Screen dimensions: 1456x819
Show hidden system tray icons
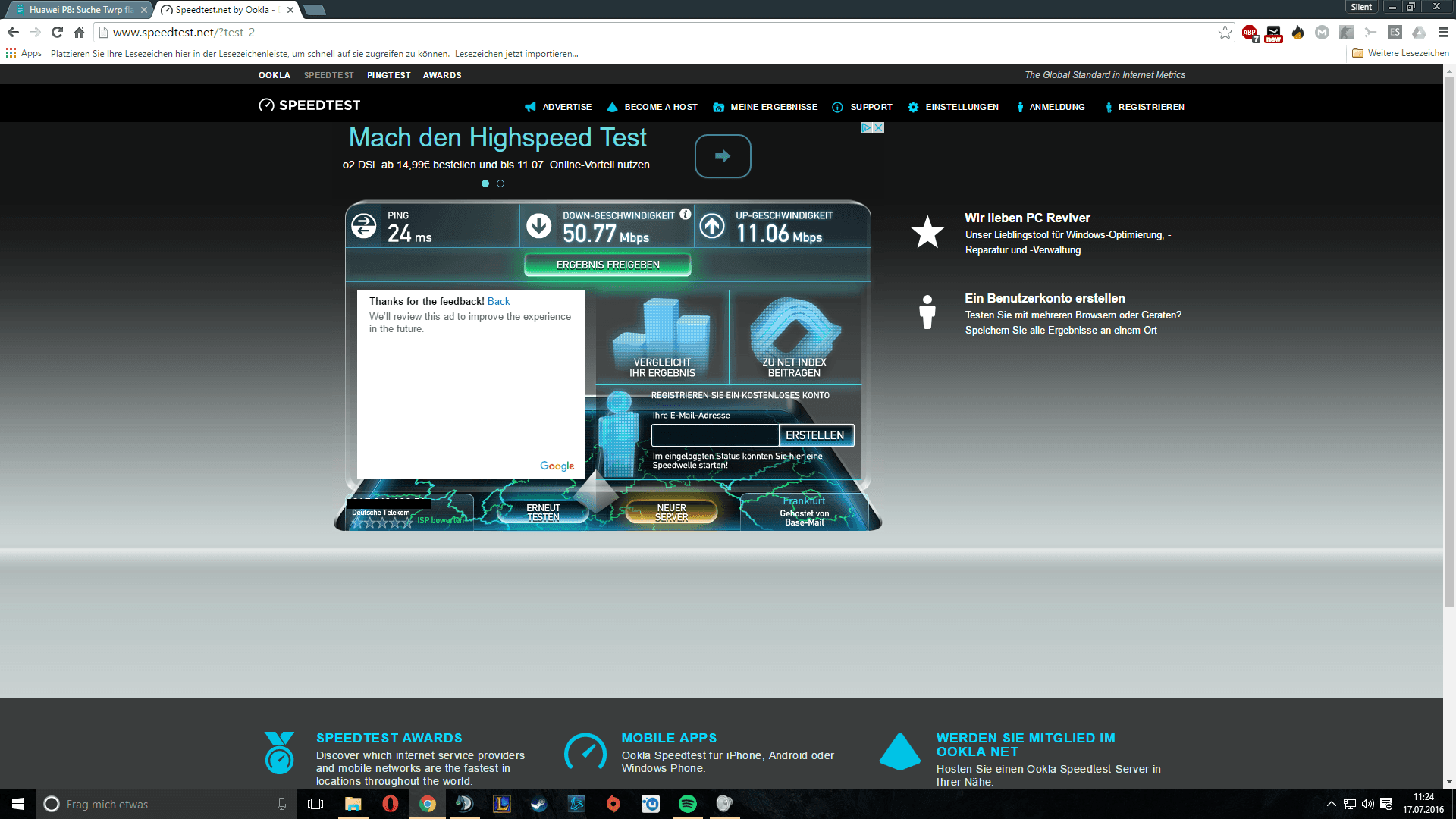(x=1331, y=804)
